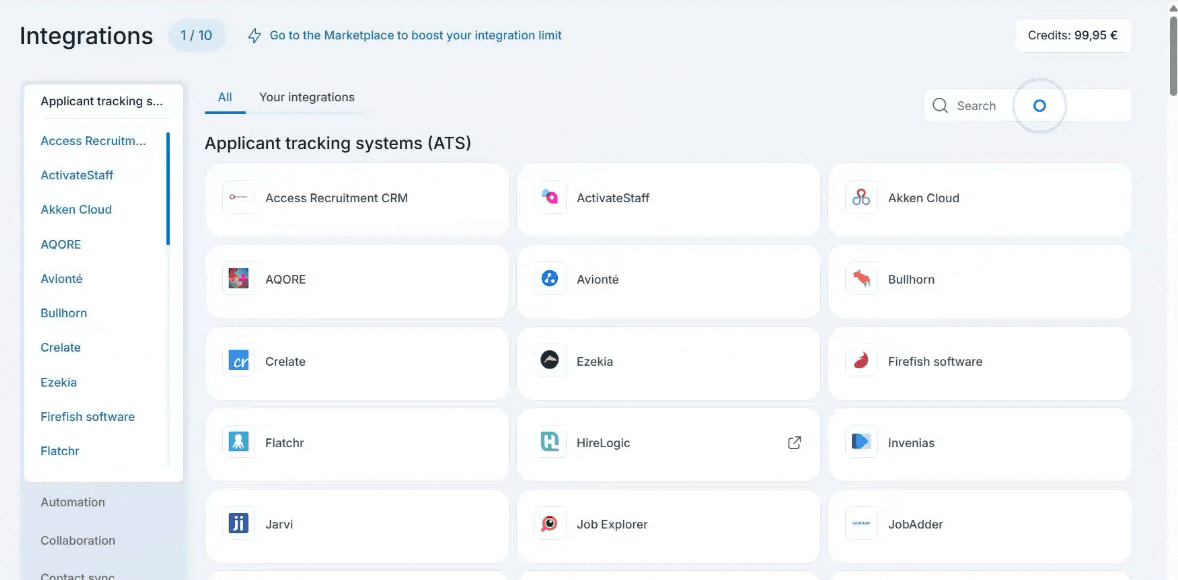Click the ActivateStaff logo icon
1178x580 pixels.
(550, 198)
